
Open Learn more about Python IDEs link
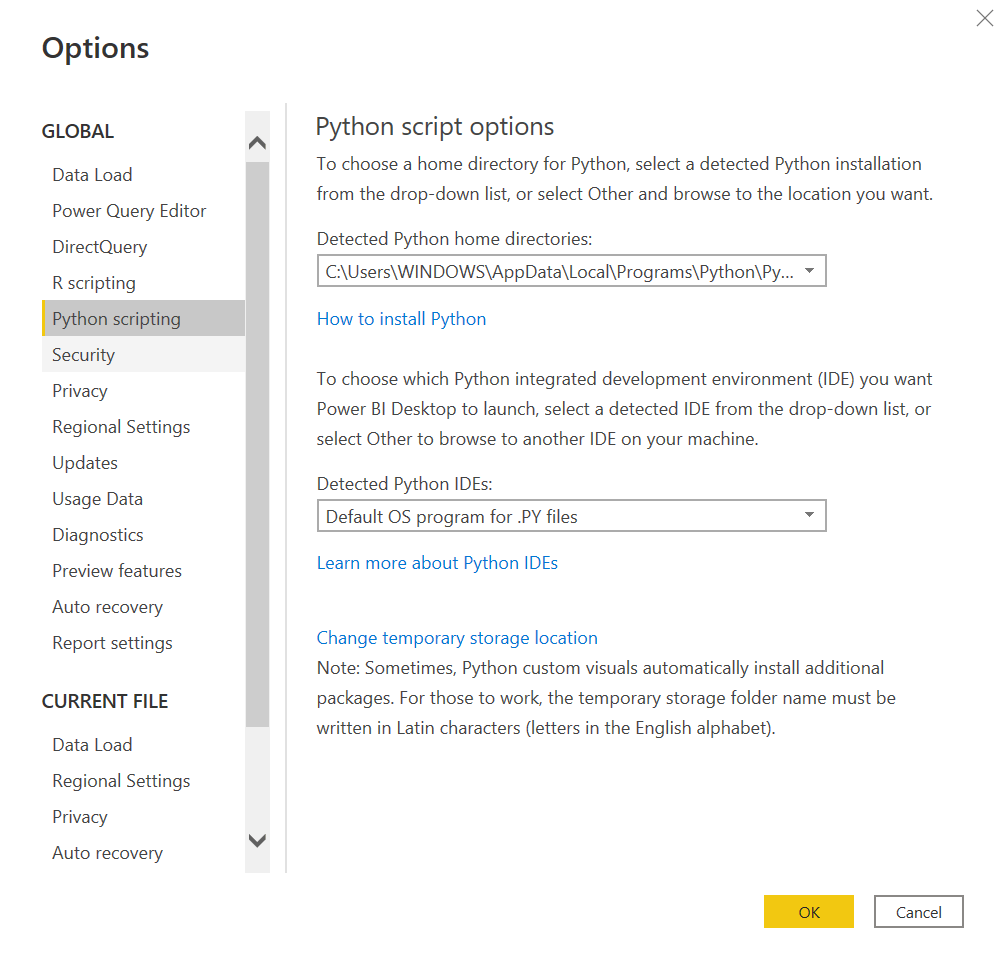(x=437, y=563)
